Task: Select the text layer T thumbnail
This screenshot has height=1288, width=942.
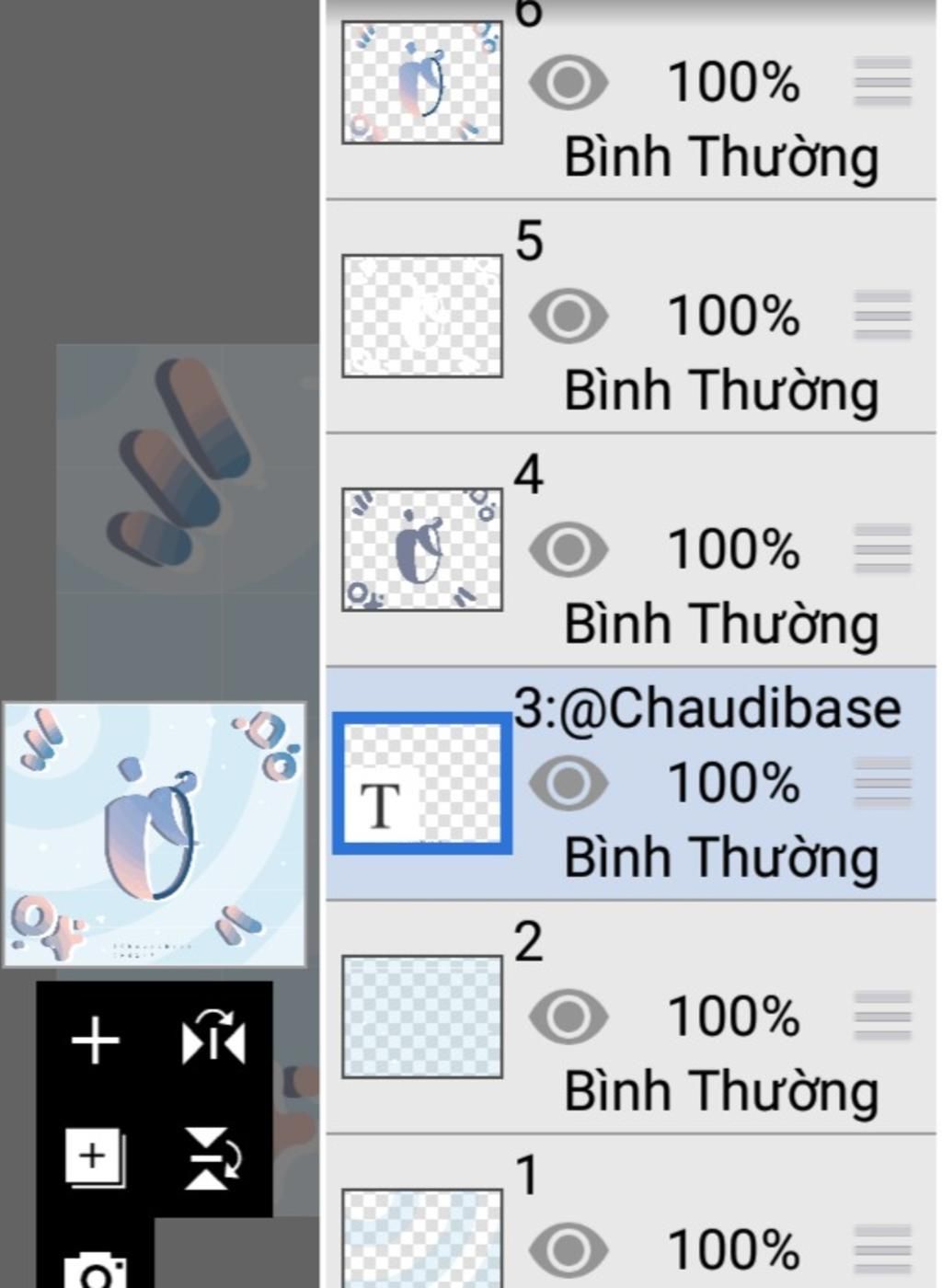Action: pyautogui.click(x=422, y=783)
